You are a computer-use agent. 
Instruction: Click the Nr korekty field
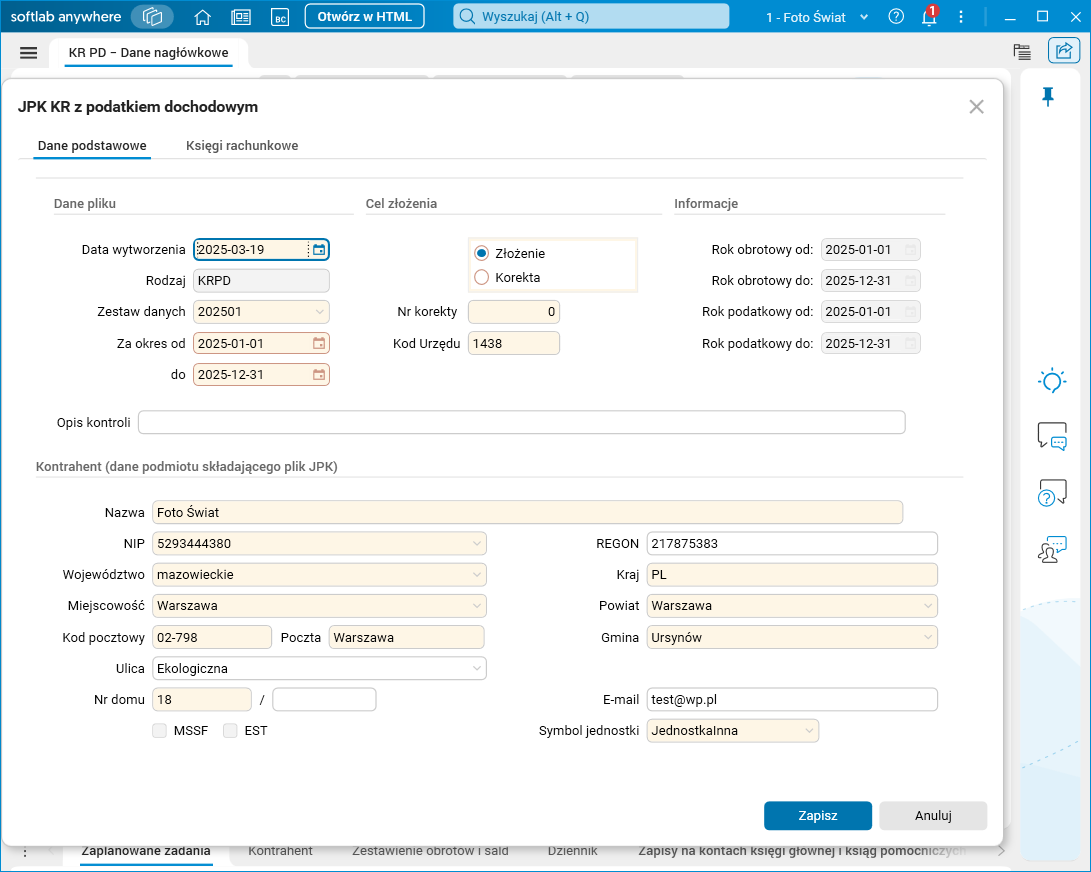coord(513,312)
